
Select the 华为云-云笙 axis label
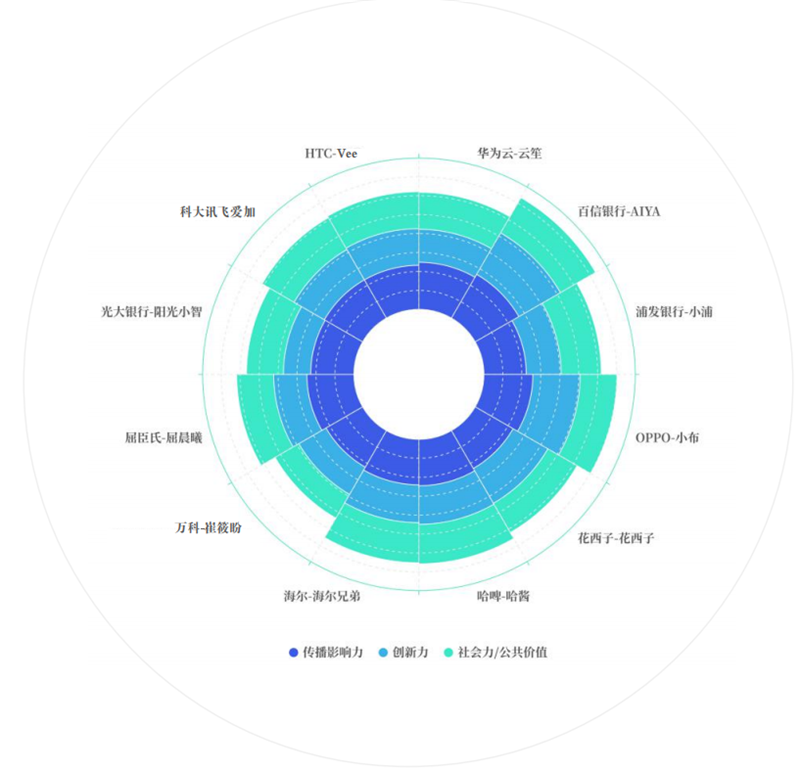click(509, 153)
